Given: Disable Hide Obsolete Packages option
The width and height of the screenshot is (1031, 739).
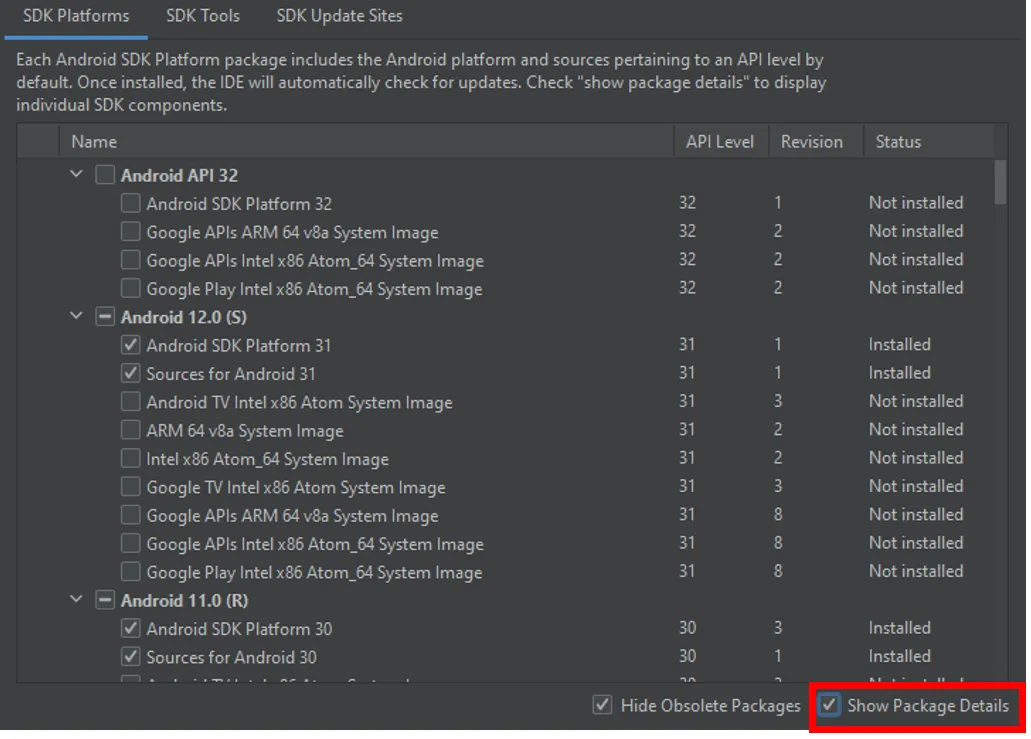Looking at the screenshot, I should click(x=602, y=706).
